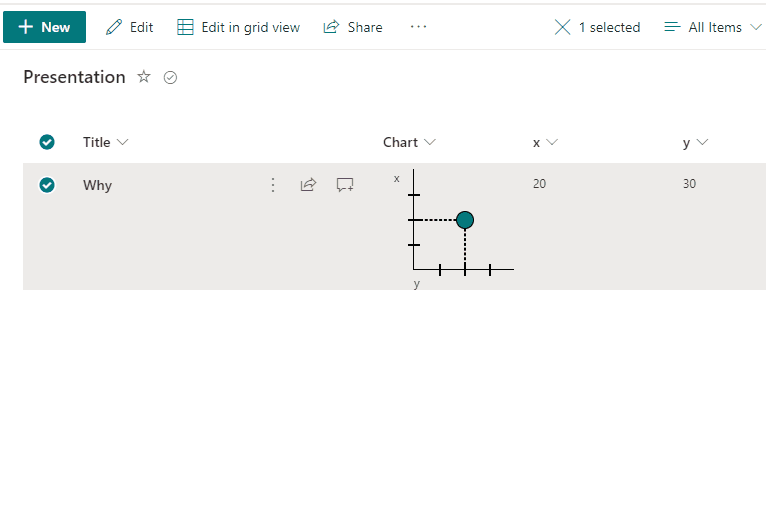Click the Share icon in toolbar

point(331,27)
